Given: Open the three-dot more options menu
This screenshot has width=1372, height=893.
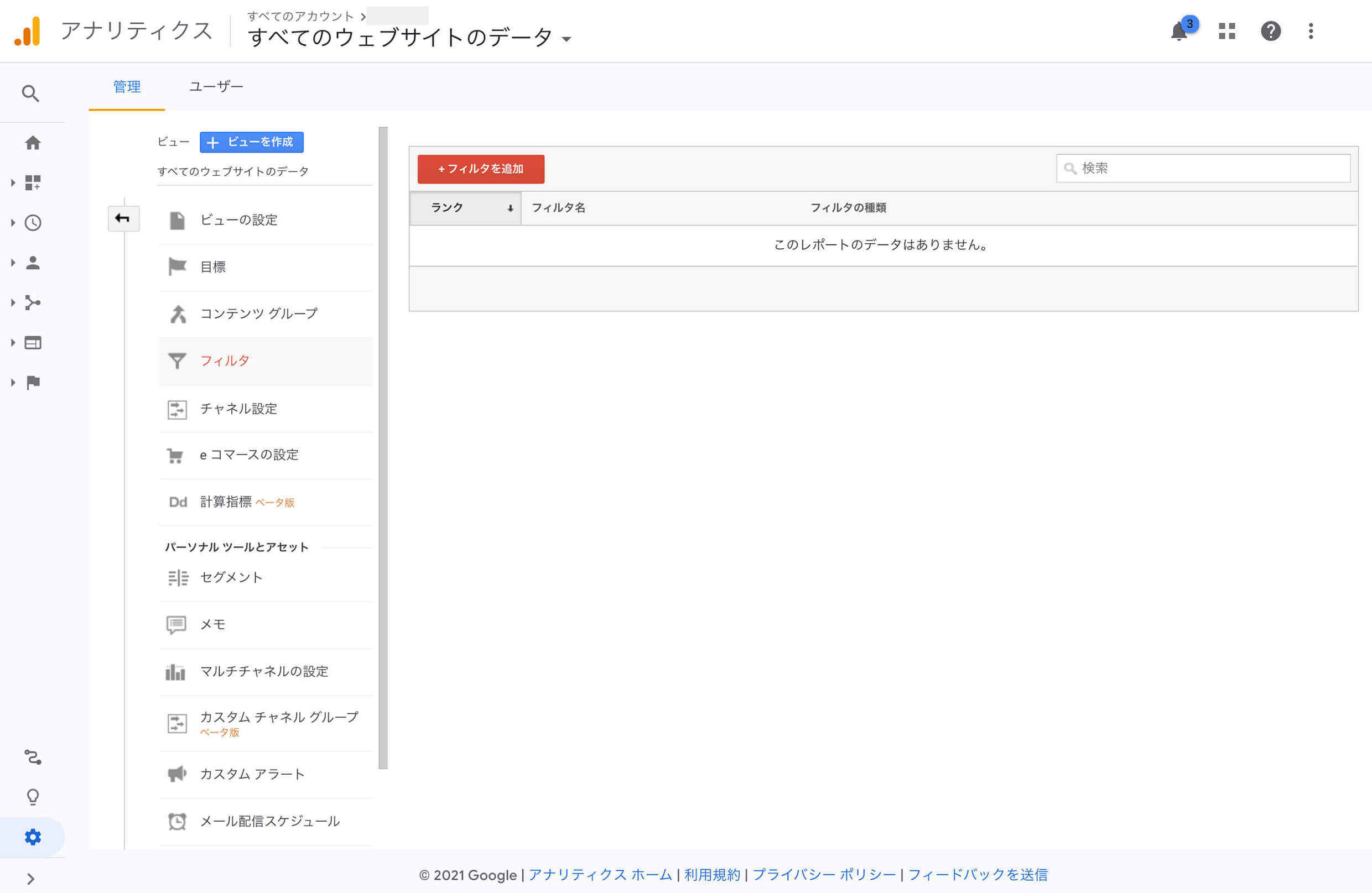Looking at the screenshot, I should click(1311, 31).
